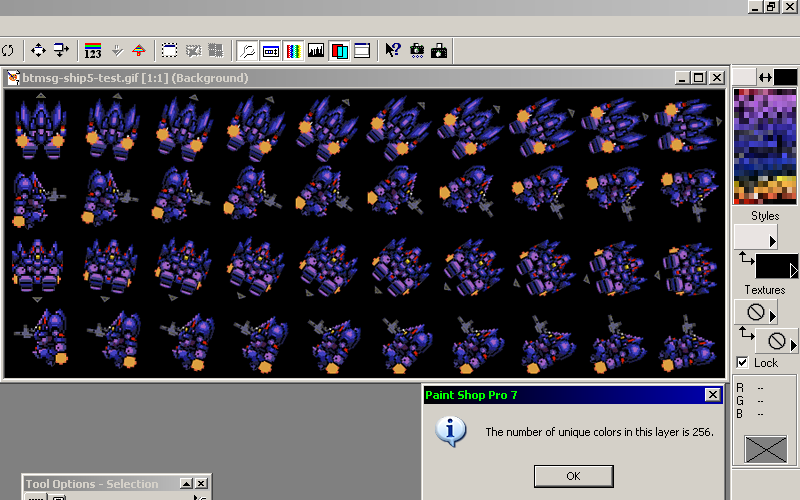Click the camera capture toolbar icon
Image resolution: width=800 pixels, height=500 pixels.
click(x=417, y=51)
